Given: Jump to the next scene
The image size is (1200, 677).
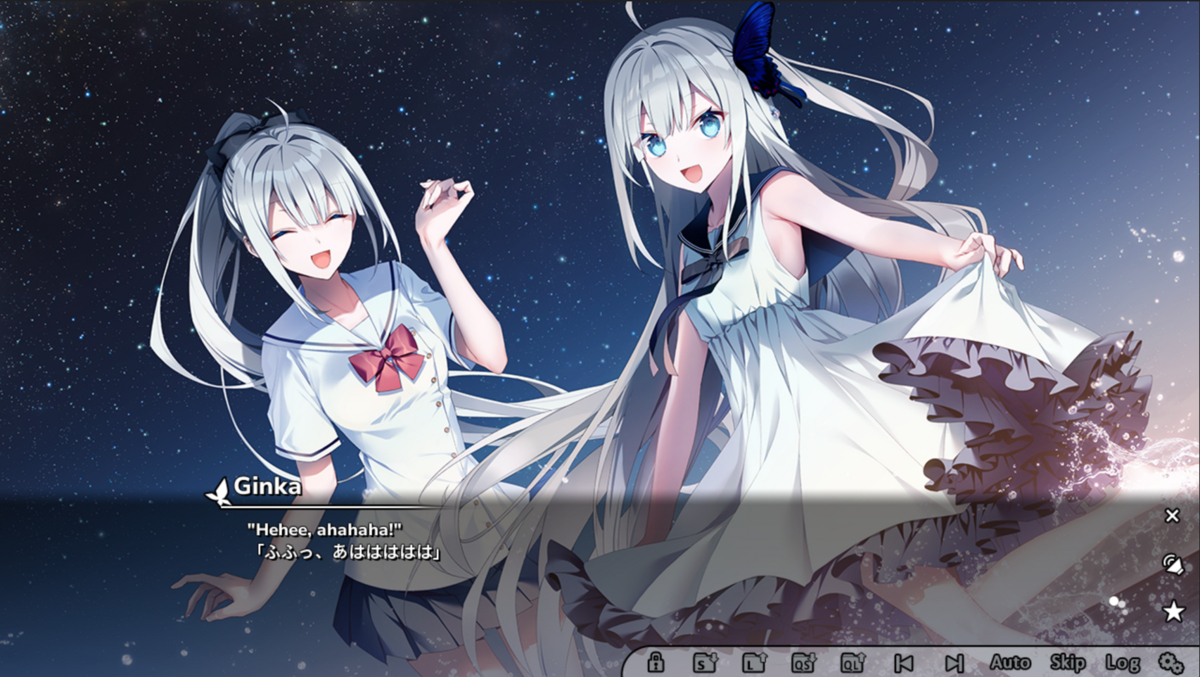Looking at the screenshot, I should pos(954,662).
